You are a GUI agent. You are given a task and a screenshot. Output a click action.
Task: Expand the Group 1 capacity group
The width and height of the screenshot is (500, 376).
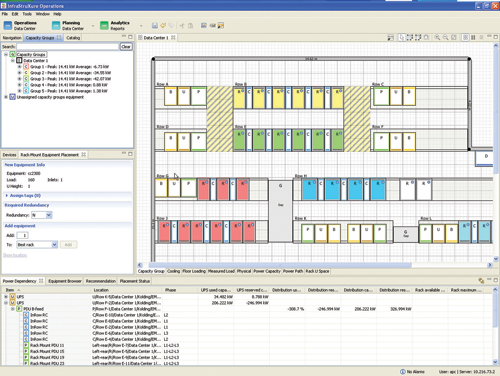pos(19,67)
